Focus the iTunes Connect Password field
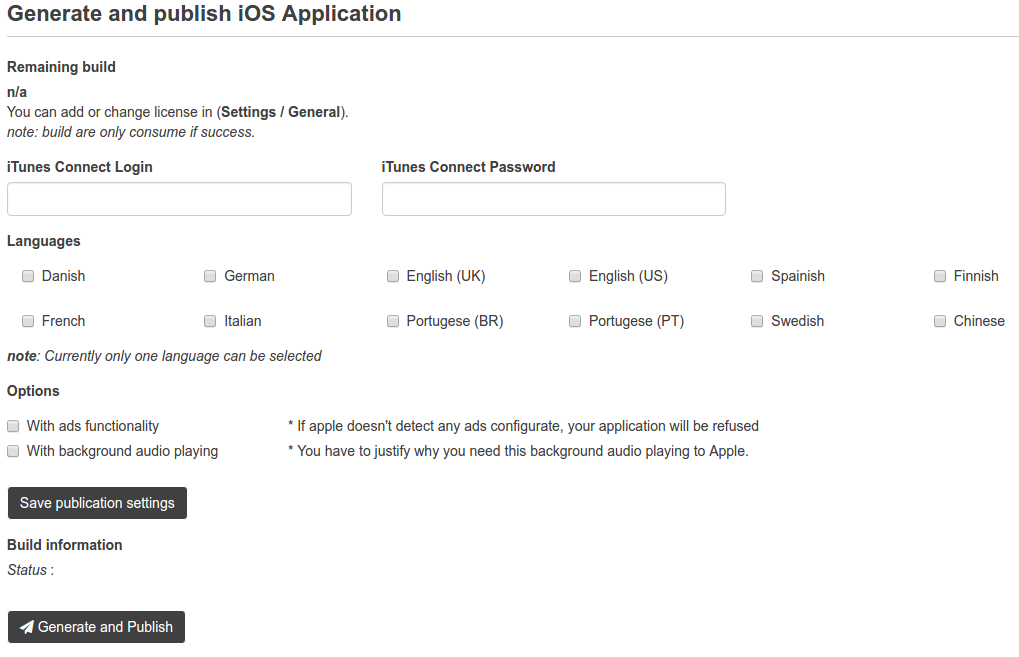 (x=553, y=199)
